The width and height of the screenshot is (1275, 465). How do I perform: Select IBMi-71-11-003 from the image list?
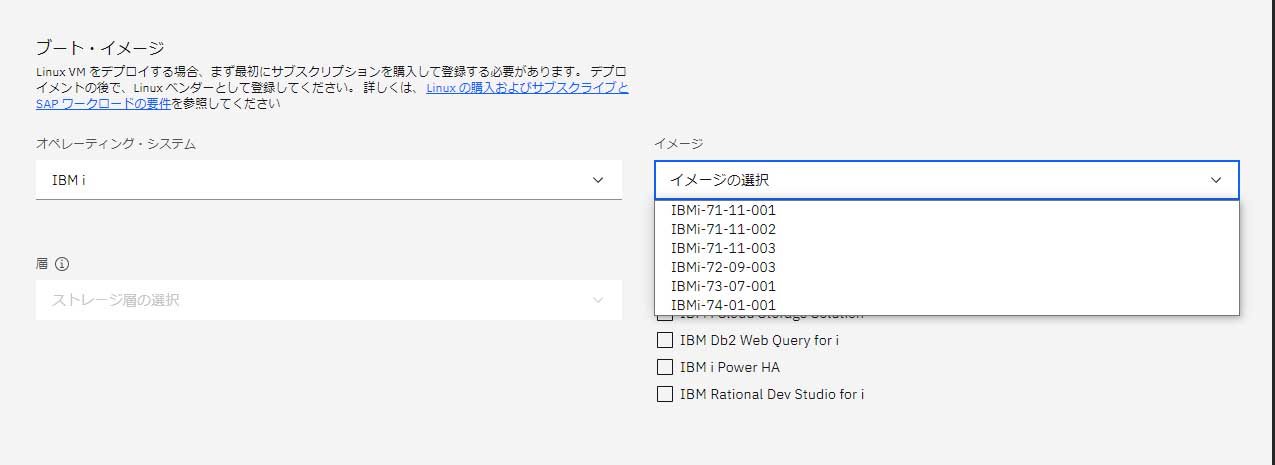click(x=946, y=248)
